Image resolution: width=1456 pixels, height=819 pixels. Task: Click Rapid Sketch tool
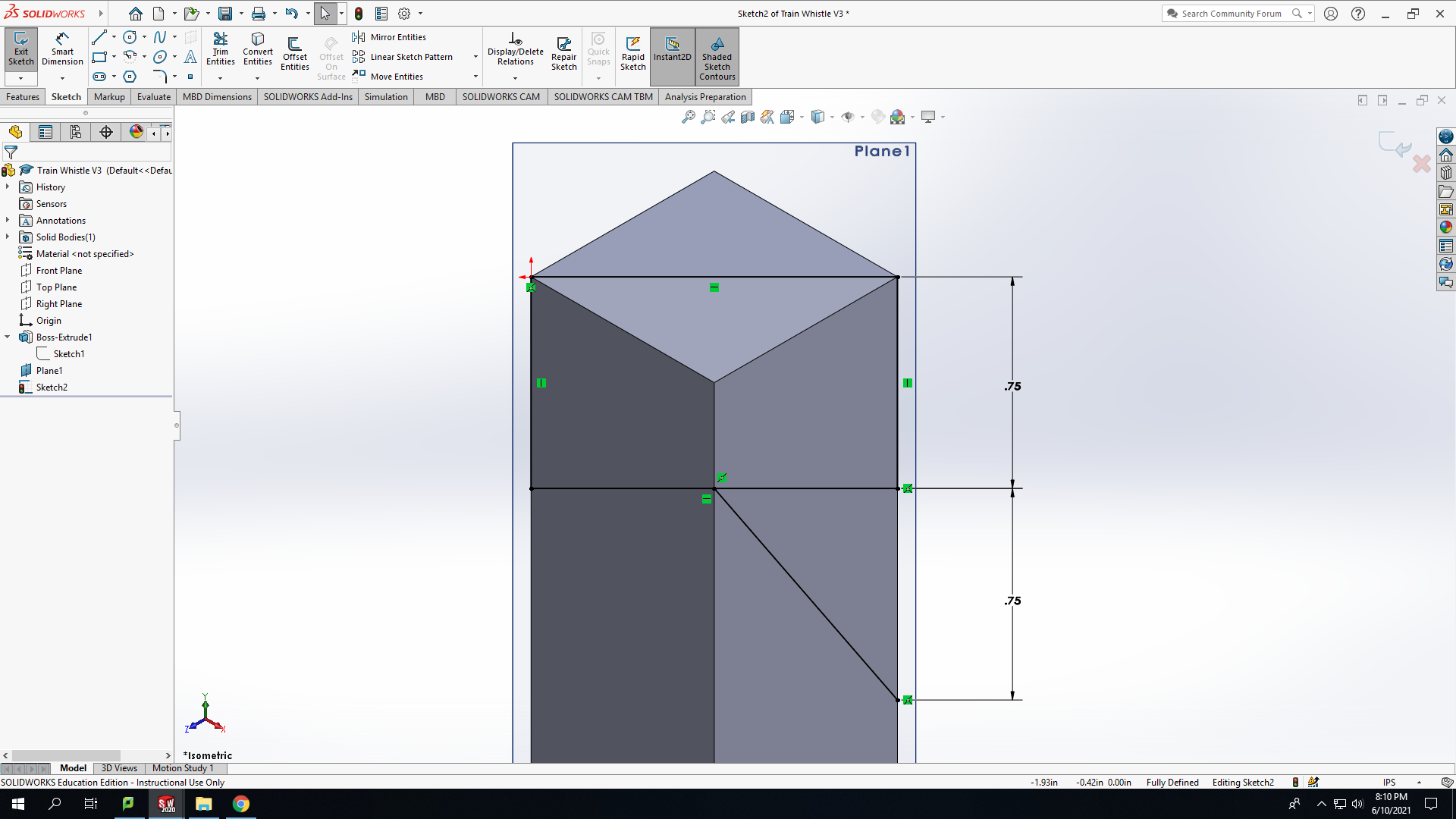tap(633, 53)
